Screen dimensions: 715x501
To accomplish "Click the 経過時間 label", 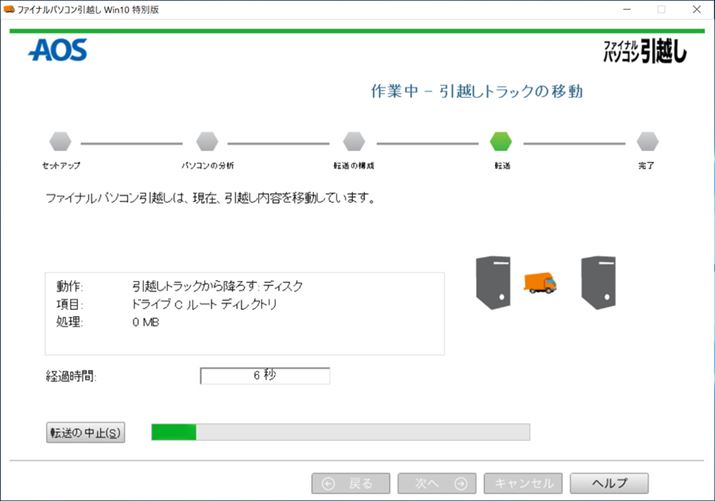I will pyautogui.click(x=71, y=376).
